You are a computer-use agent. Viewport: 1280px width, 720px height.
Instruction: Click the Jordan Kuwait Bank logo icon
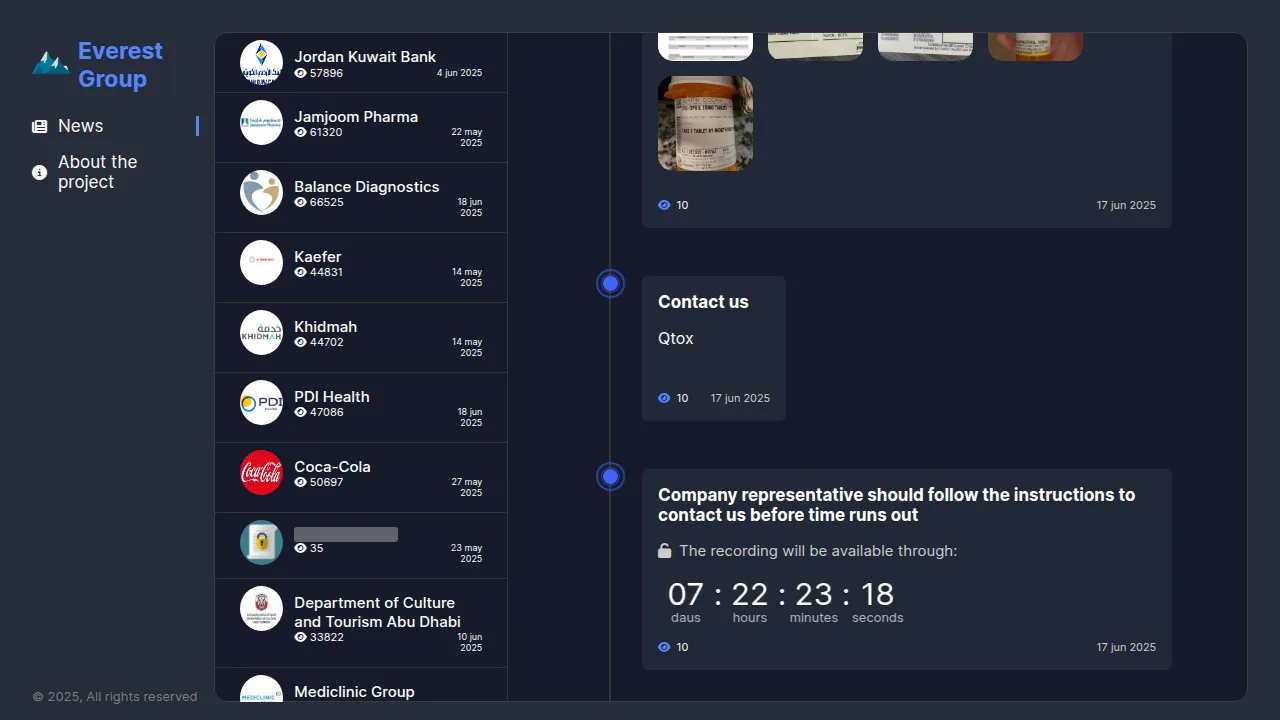(x=261, y=63)
